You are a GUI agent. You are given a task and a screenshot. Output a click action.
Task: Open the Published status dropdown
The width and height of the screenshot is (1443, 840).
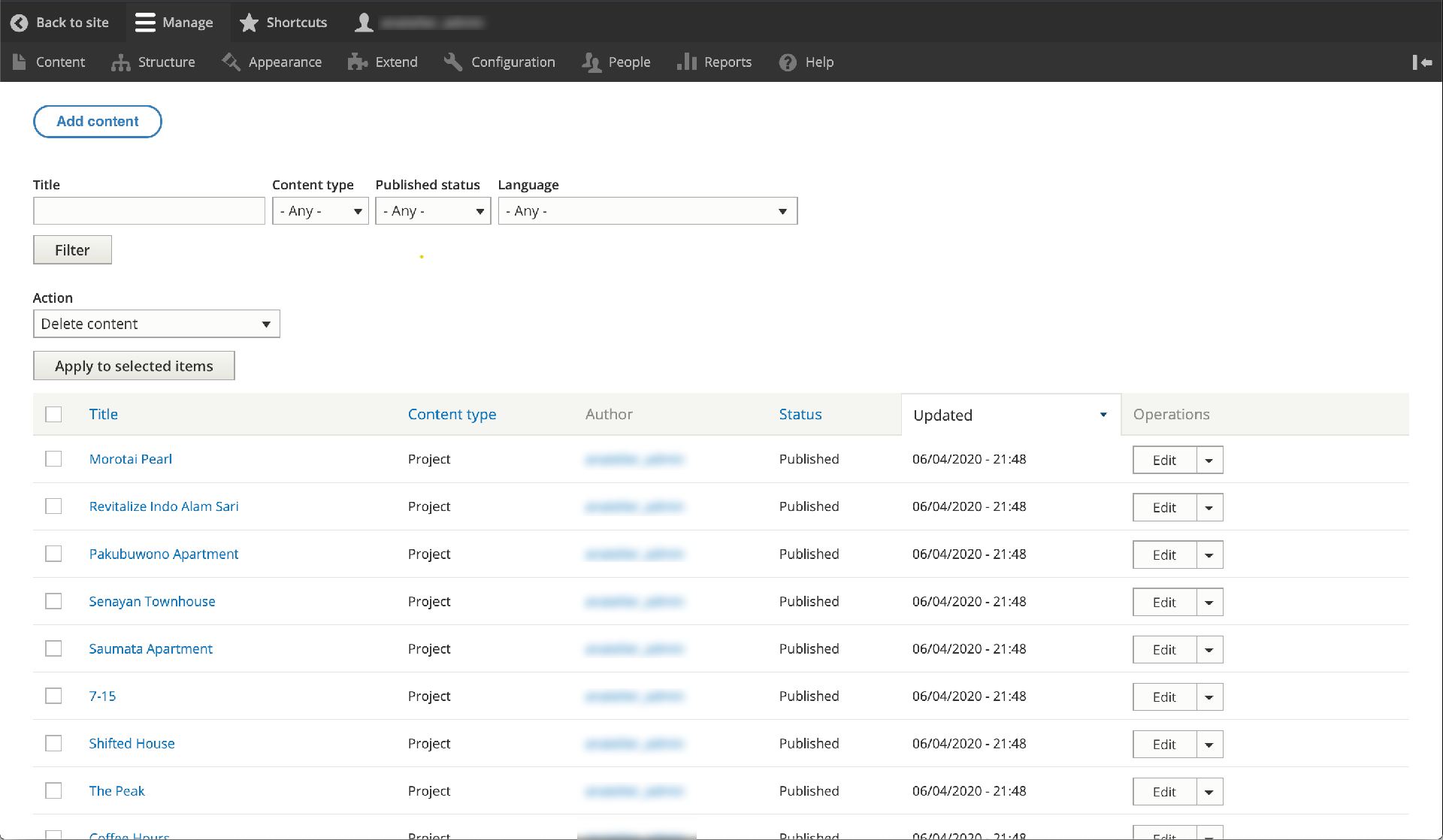click(432, 210)
